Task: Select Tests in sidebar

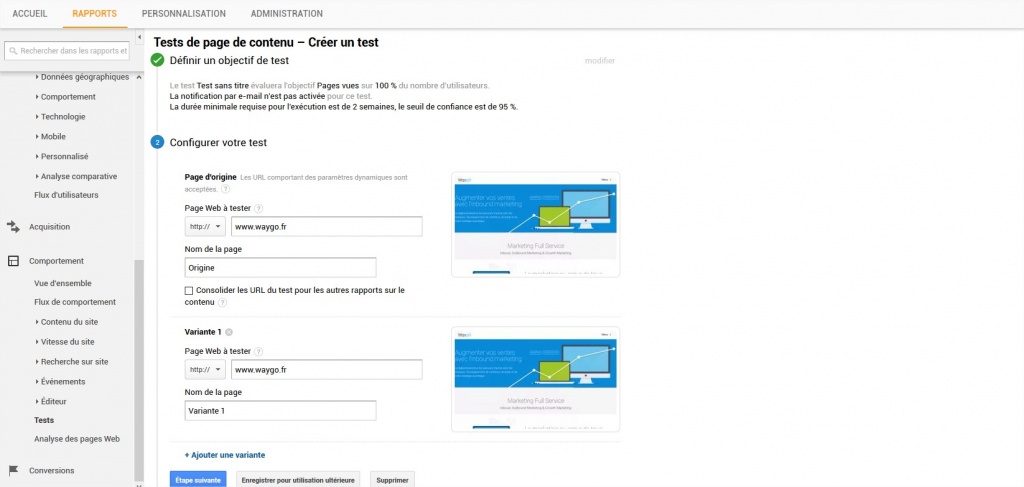Action: (44, 420)
